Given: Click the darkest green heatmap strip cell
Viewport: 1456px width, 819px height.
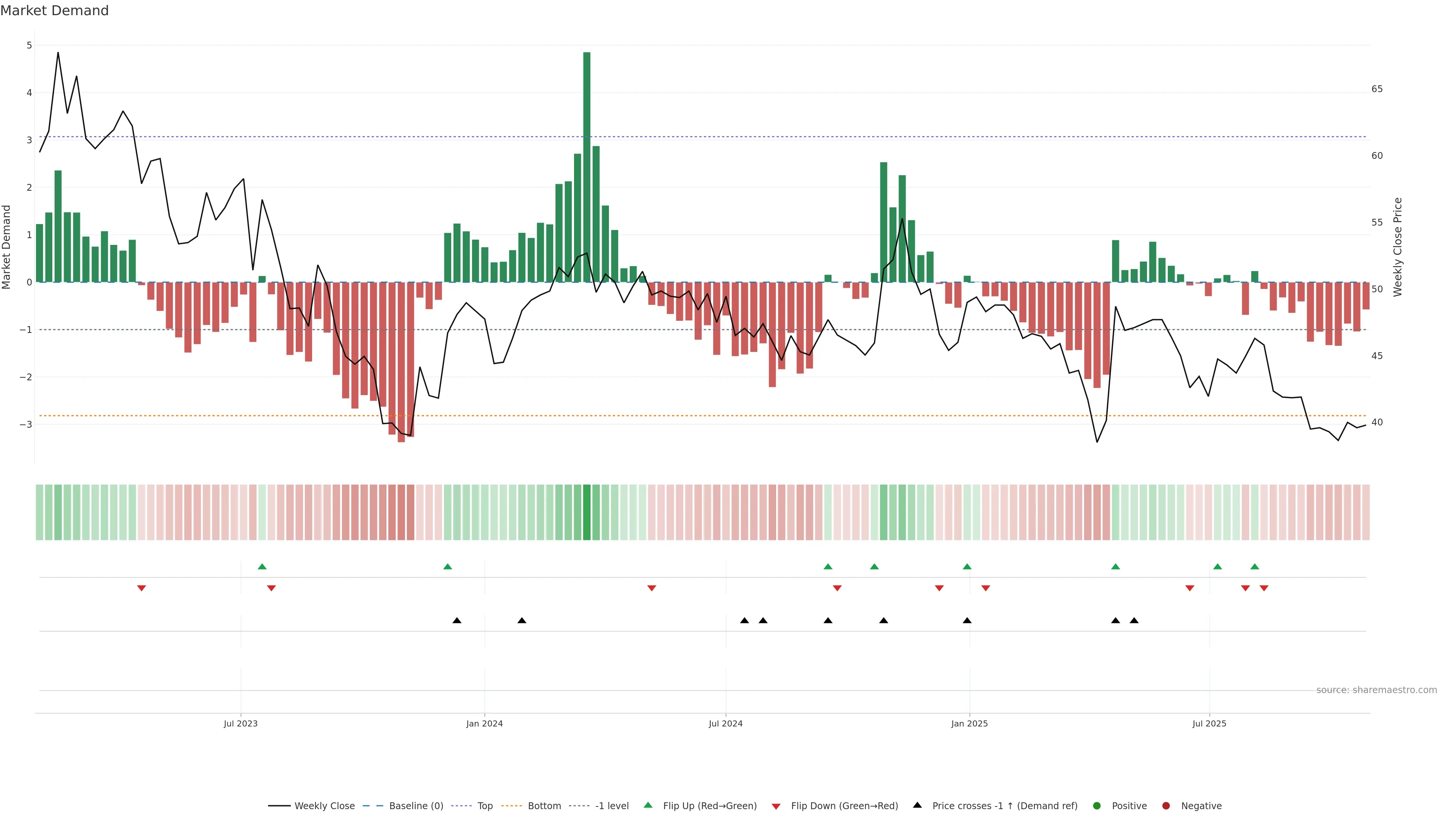Looking at the screenshot, I should (x=587, y=512).
